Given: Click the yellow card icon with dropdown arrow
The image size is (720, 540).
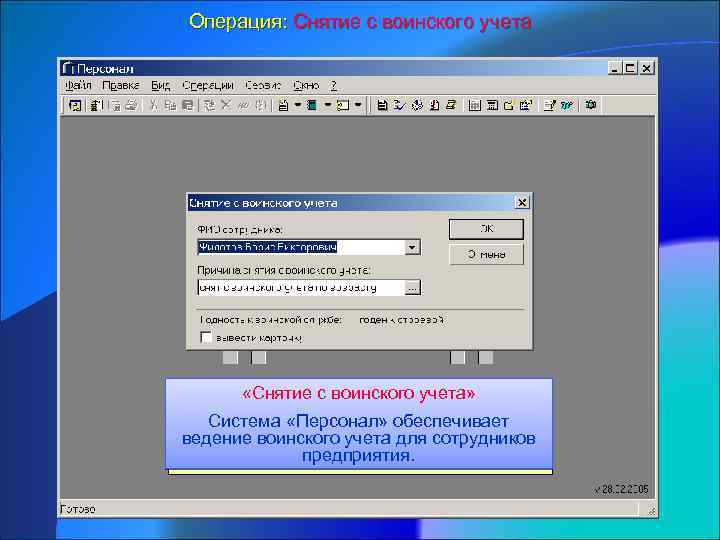Looking at the screenshot, I should click(343, 105).
